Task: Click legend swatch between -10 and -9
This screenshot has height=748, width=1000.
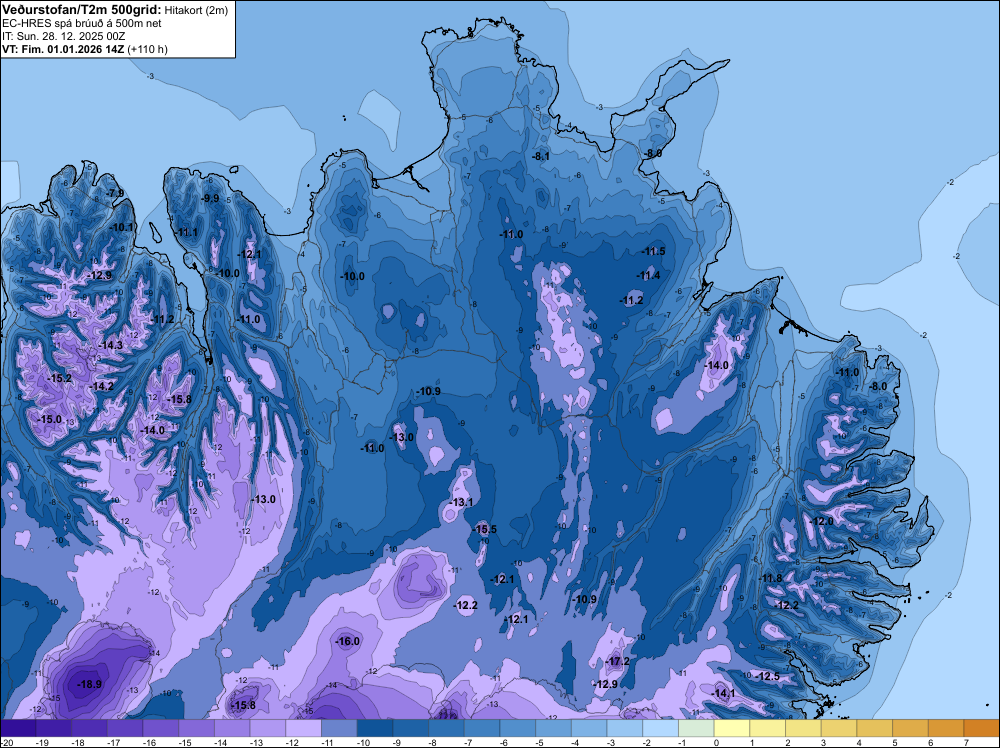Action: 375,728
